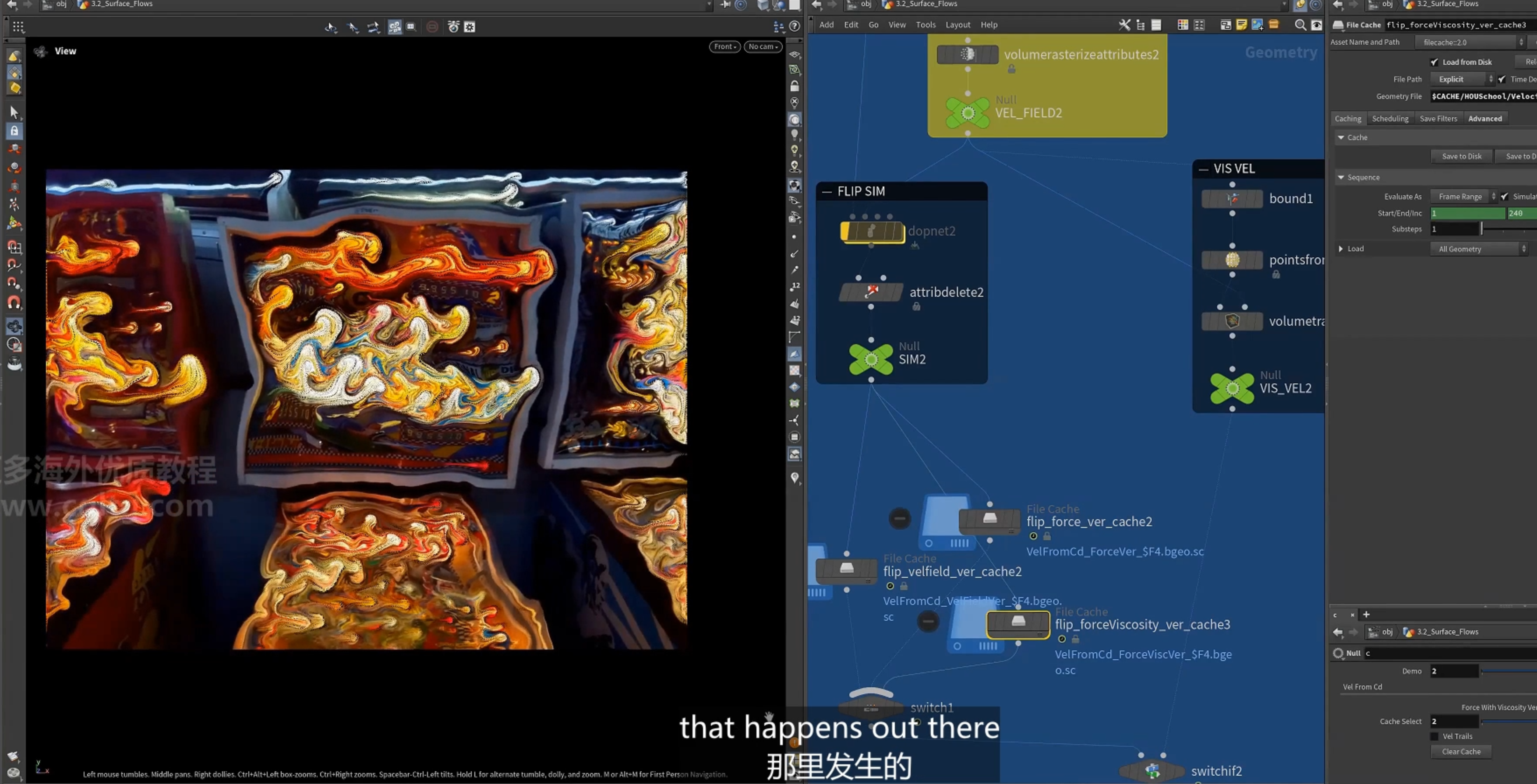The height and width of the screenshot is (784, 1537).
Task: Click the viewport display options help icon
Action: coord(794,26)
